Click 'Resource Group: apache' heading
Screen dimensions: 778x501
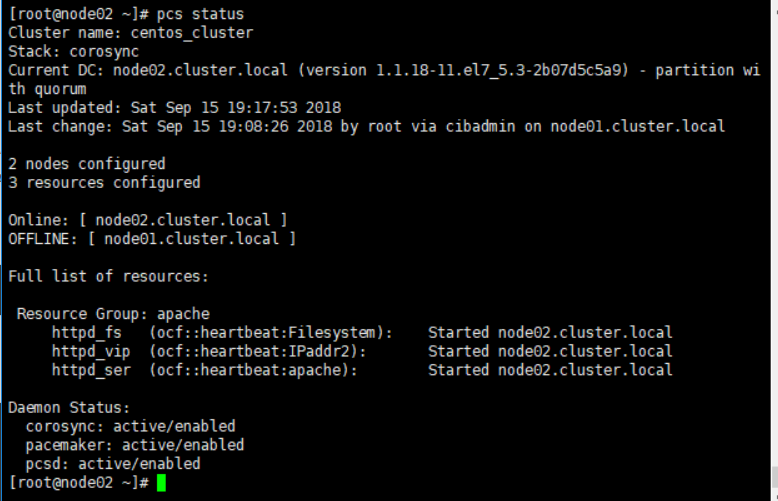[113, 314]
